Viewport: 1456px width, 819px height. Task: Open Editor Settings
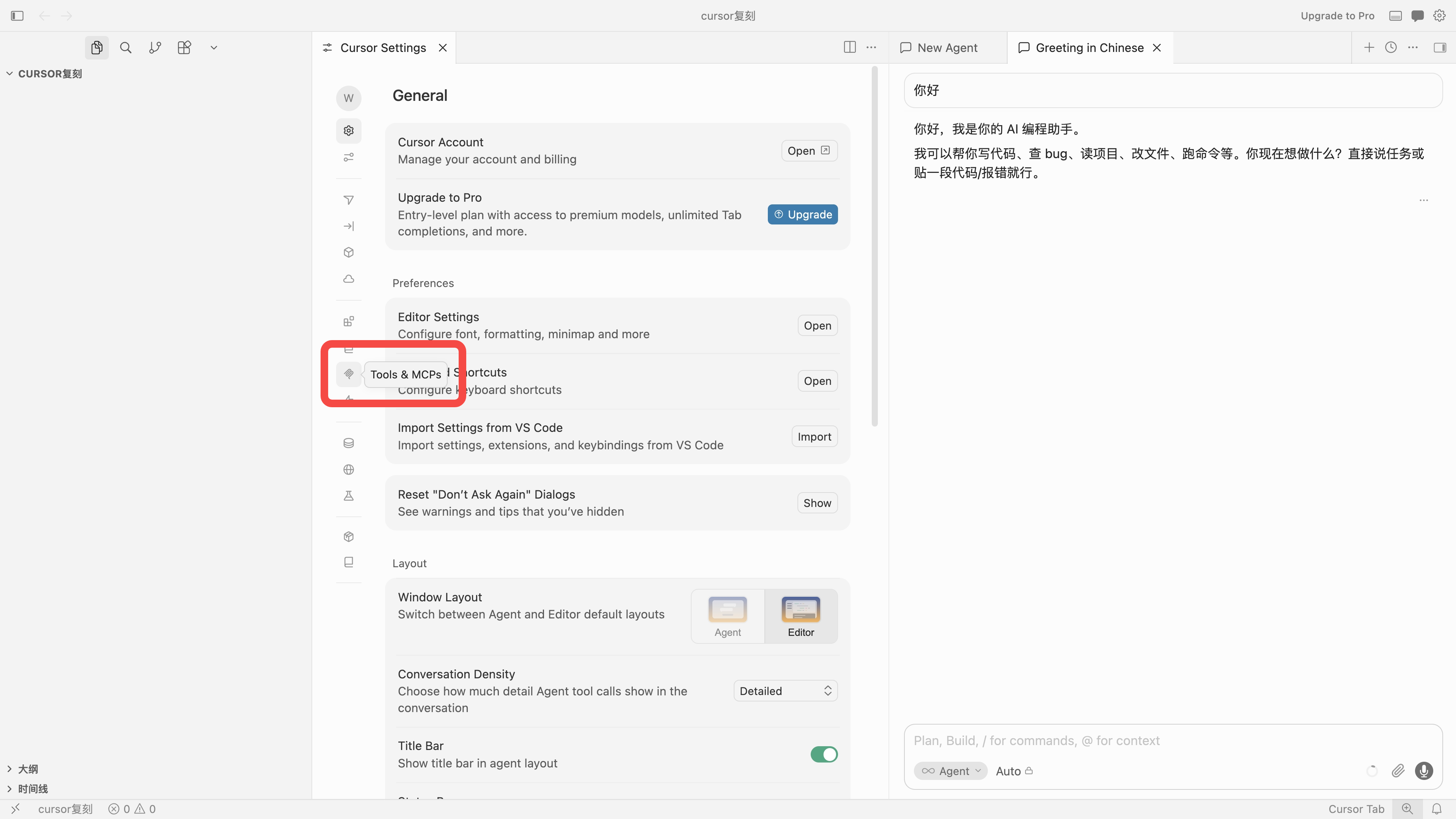coord(817,325)
